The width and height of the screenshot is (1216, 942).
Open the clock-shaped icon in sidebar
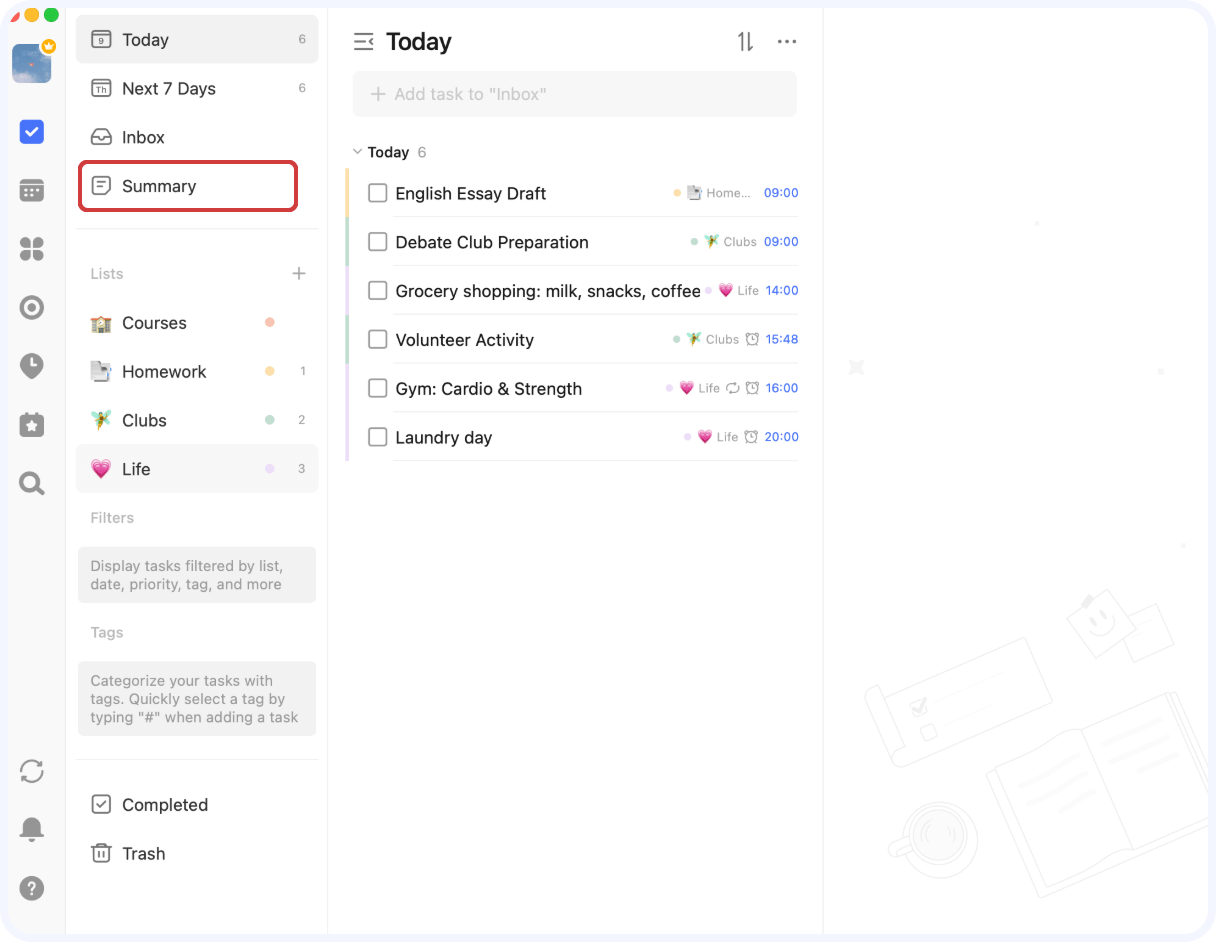(x=32, y=366)
